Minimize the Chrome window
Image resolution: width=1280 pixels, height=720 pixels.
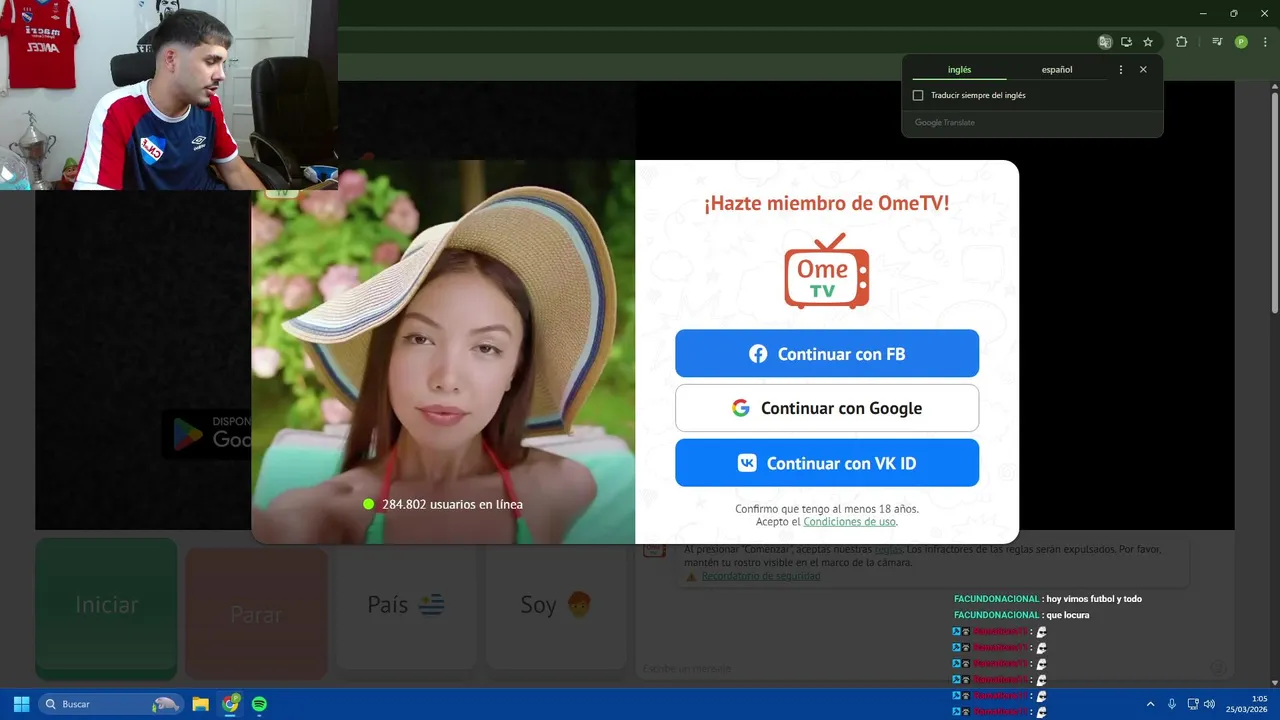pos(1205,13)
